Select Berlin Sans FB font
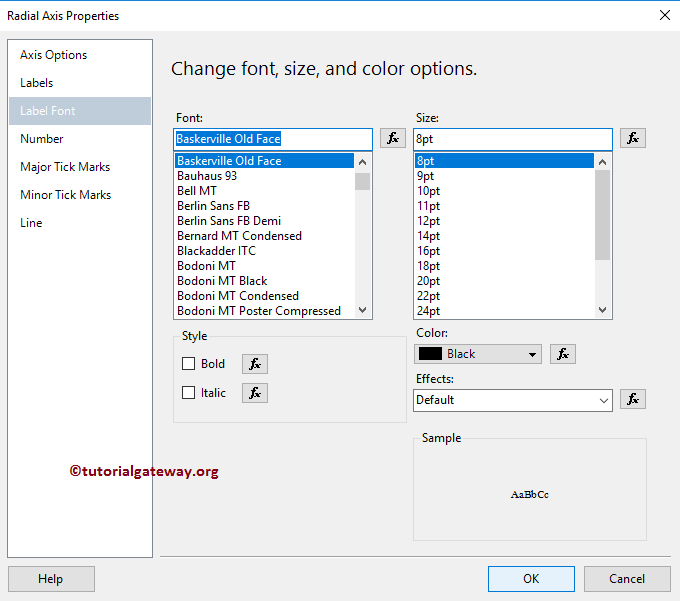 [x=265, y=206]
